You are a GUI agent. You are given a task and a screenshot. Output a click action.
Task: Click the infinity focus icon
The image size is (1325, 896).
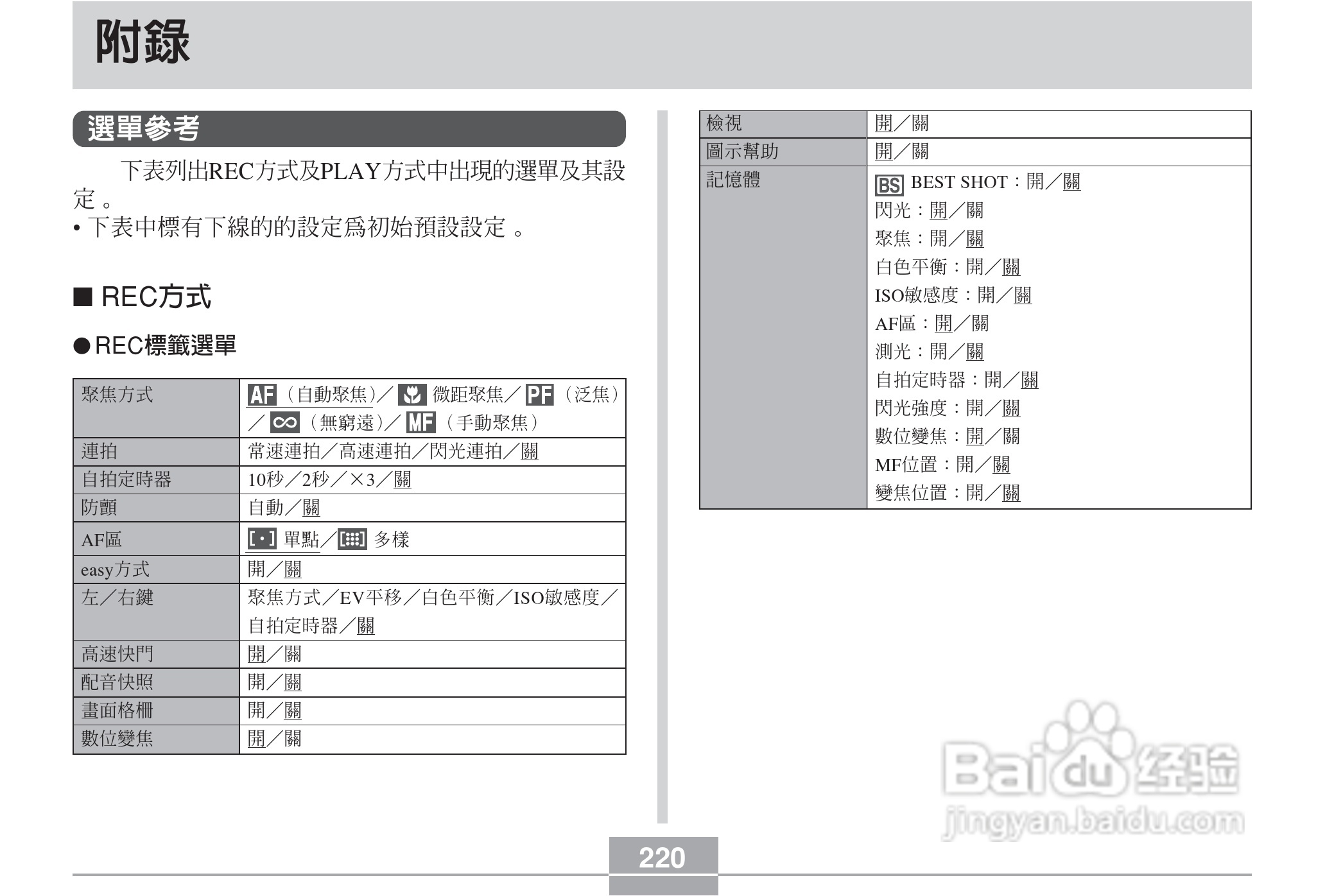click(284, 422)
